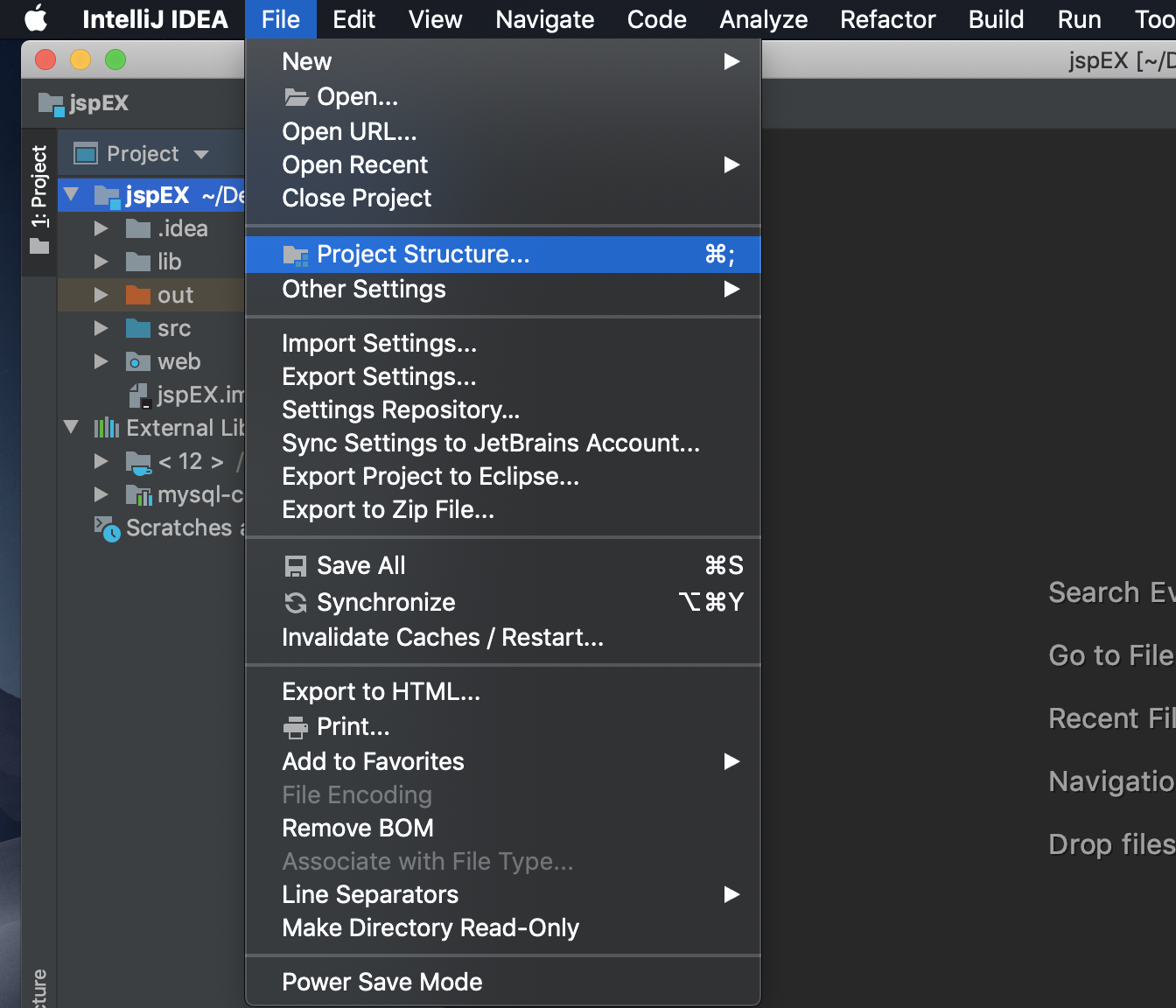This screenshot has width=1176, height=1008.
Task: Expand the src folder node
Action: pos(101,328)
